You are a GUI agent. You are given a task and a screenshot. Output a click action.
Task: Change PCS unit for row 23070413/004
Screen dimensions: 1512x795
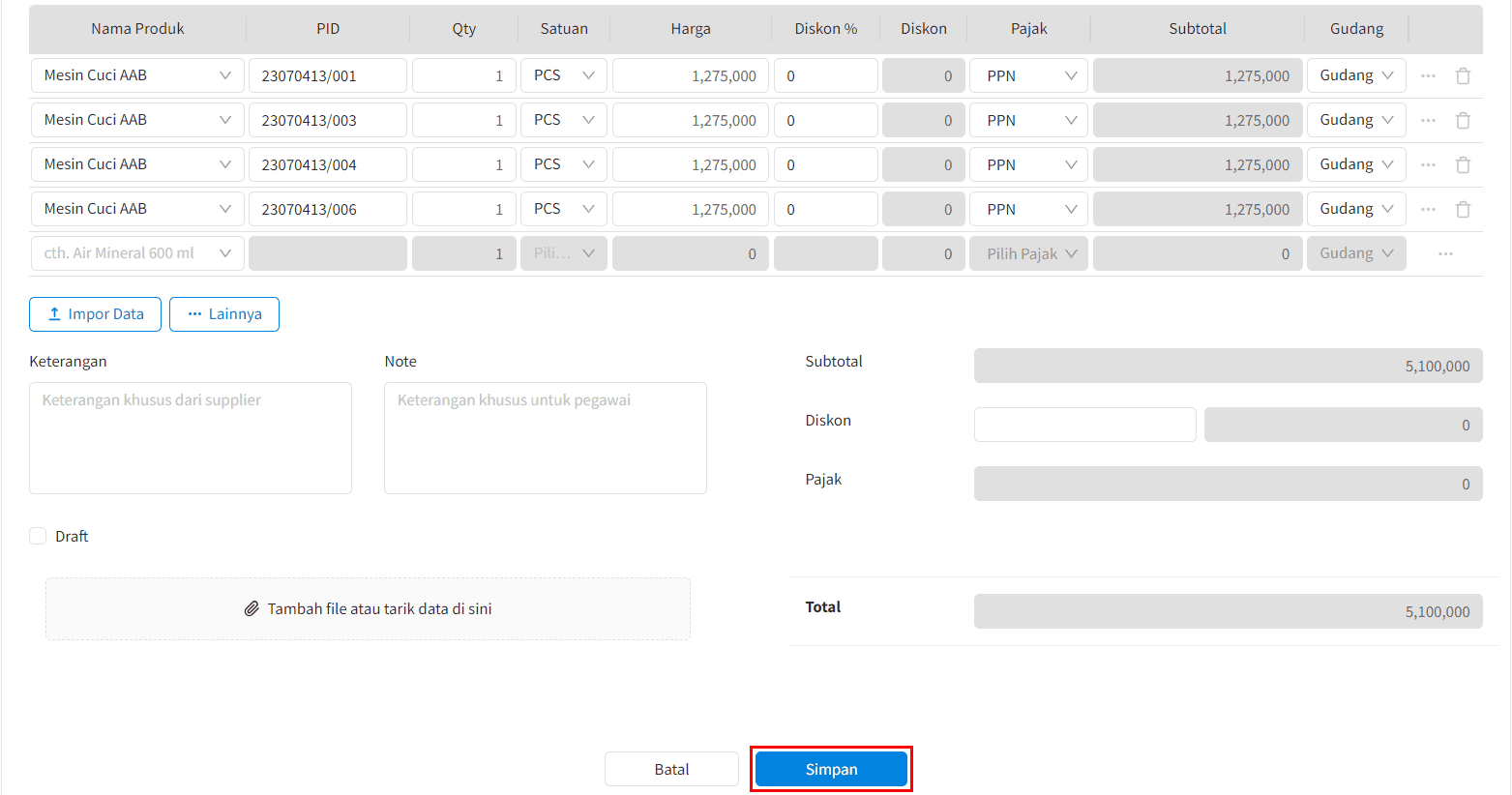pyautogui.click(x=564, y=164)
